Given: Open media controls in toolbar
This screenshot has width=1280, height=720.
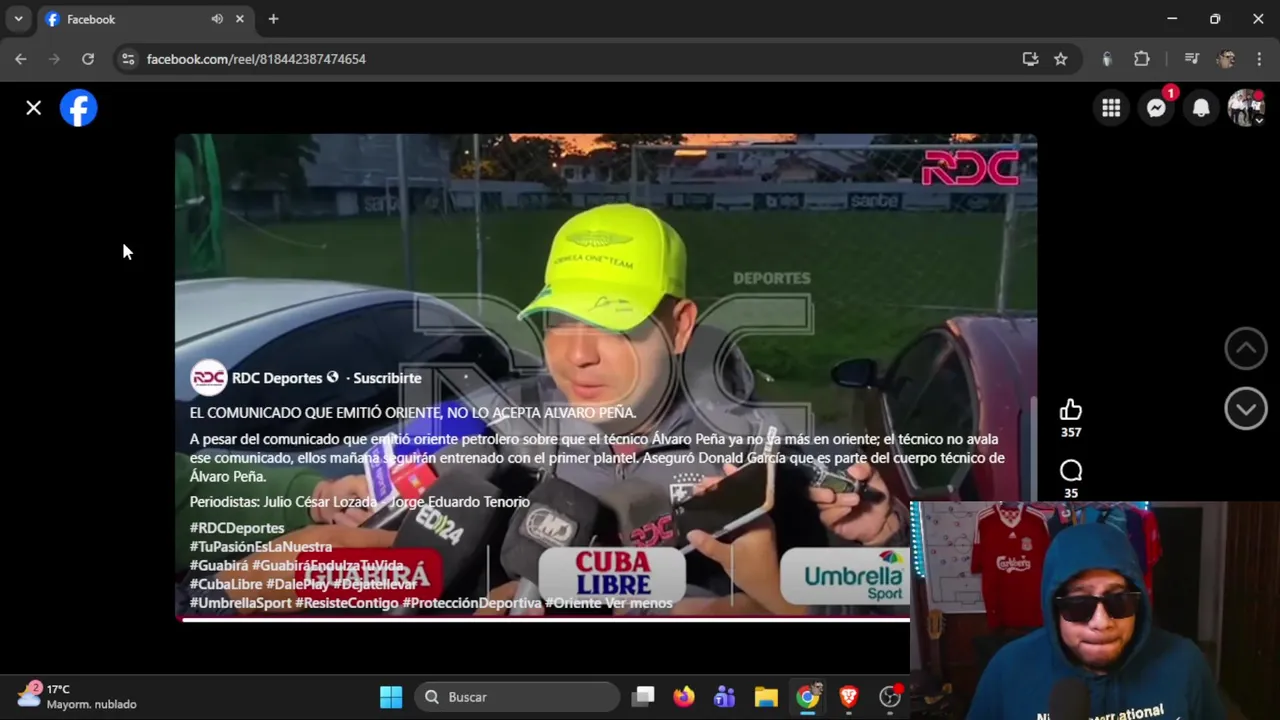Looking at the screenshot, I should coord(1191,59).
